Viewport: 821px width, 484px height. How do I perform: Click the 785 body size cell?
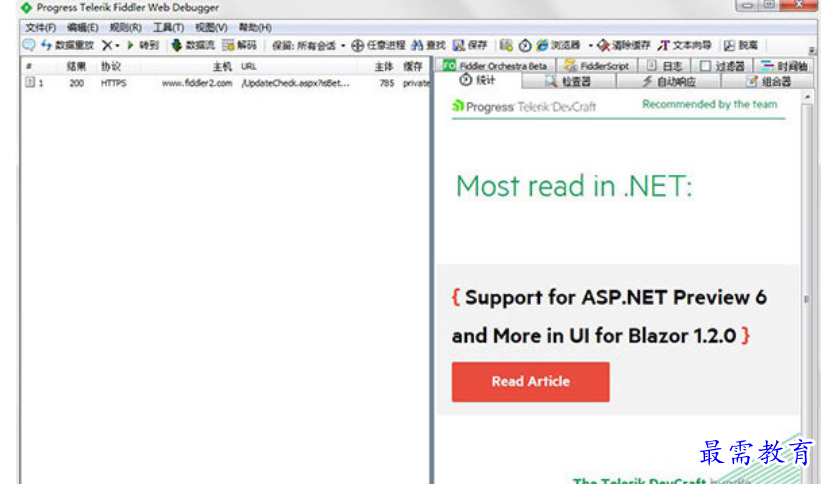click(x=387, y=83)
